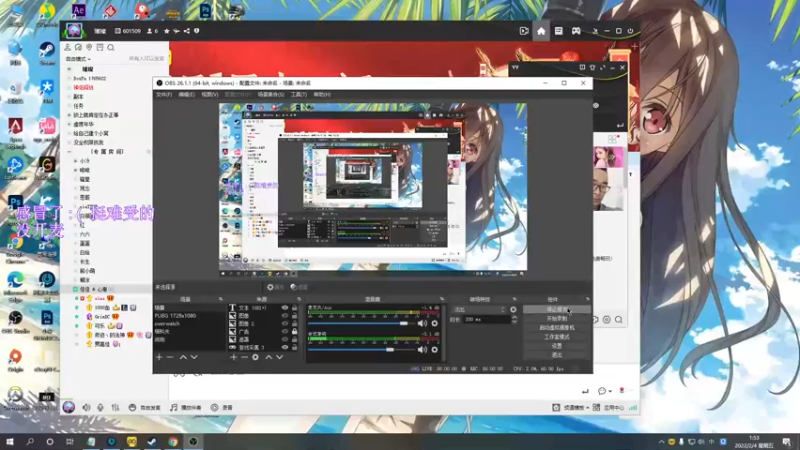Mute the first audio mixer channel
The image size is (800, 450).
point(422,323)
